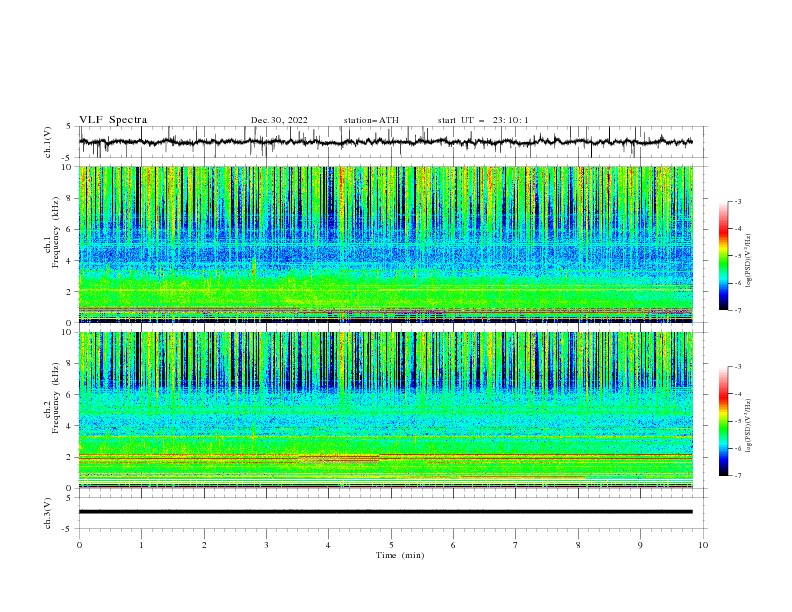Click the "8" kHz tick of ch.2 spectrogram
Image resolution: width=792 pixels, height=612 pixels.
pos(71,364)
